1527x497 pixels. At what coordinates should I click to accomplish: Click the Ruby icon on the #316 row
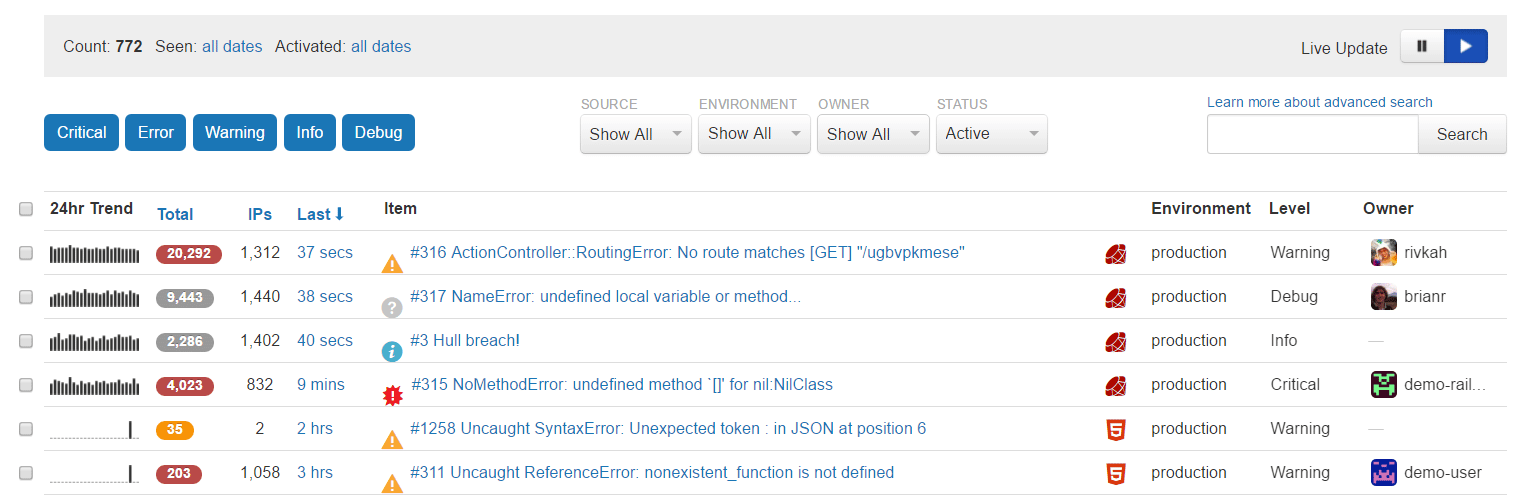1116,254
